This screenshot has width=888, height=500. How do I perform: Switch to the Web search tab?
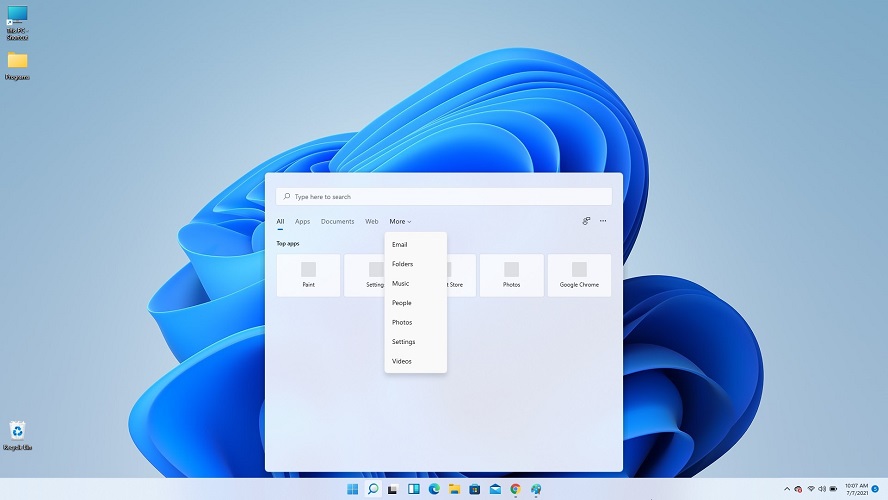coord(372,221)
